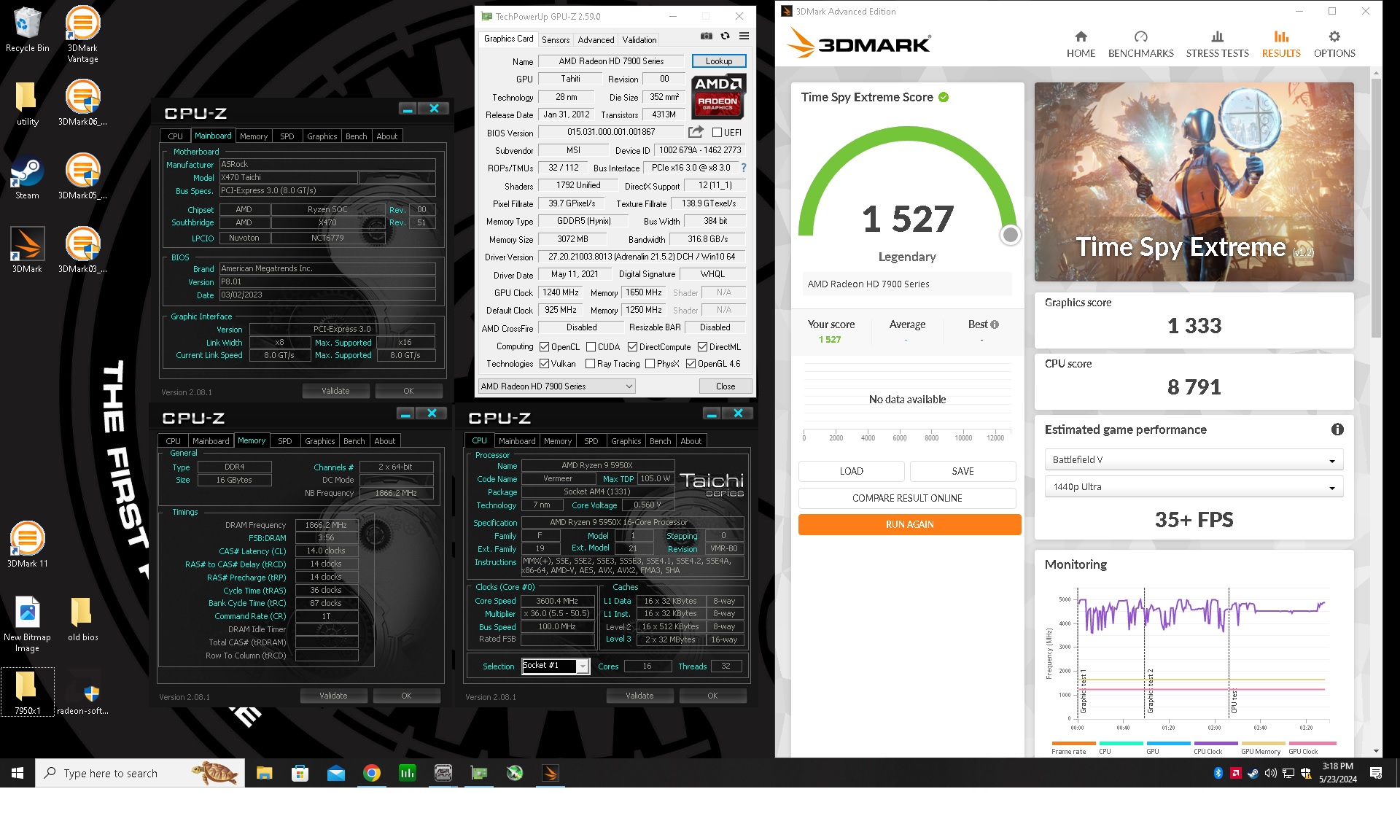
Task: Click the Bus Interface question mark
Action: pos(743,168)
